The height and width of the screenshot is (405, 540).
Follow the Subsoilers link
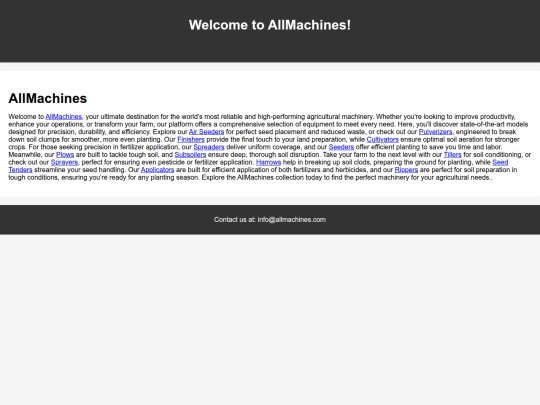(190, 155)
